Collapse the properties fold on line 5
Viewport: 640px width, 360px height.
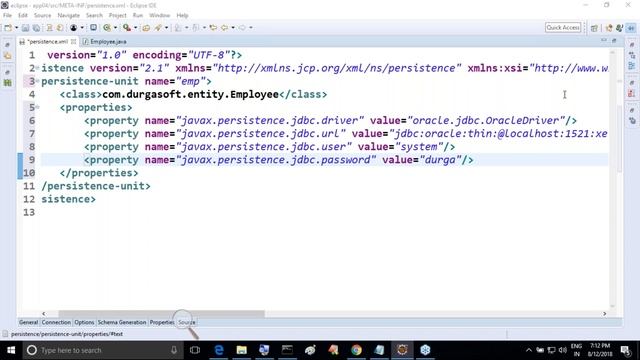click(x=38, y=107)
